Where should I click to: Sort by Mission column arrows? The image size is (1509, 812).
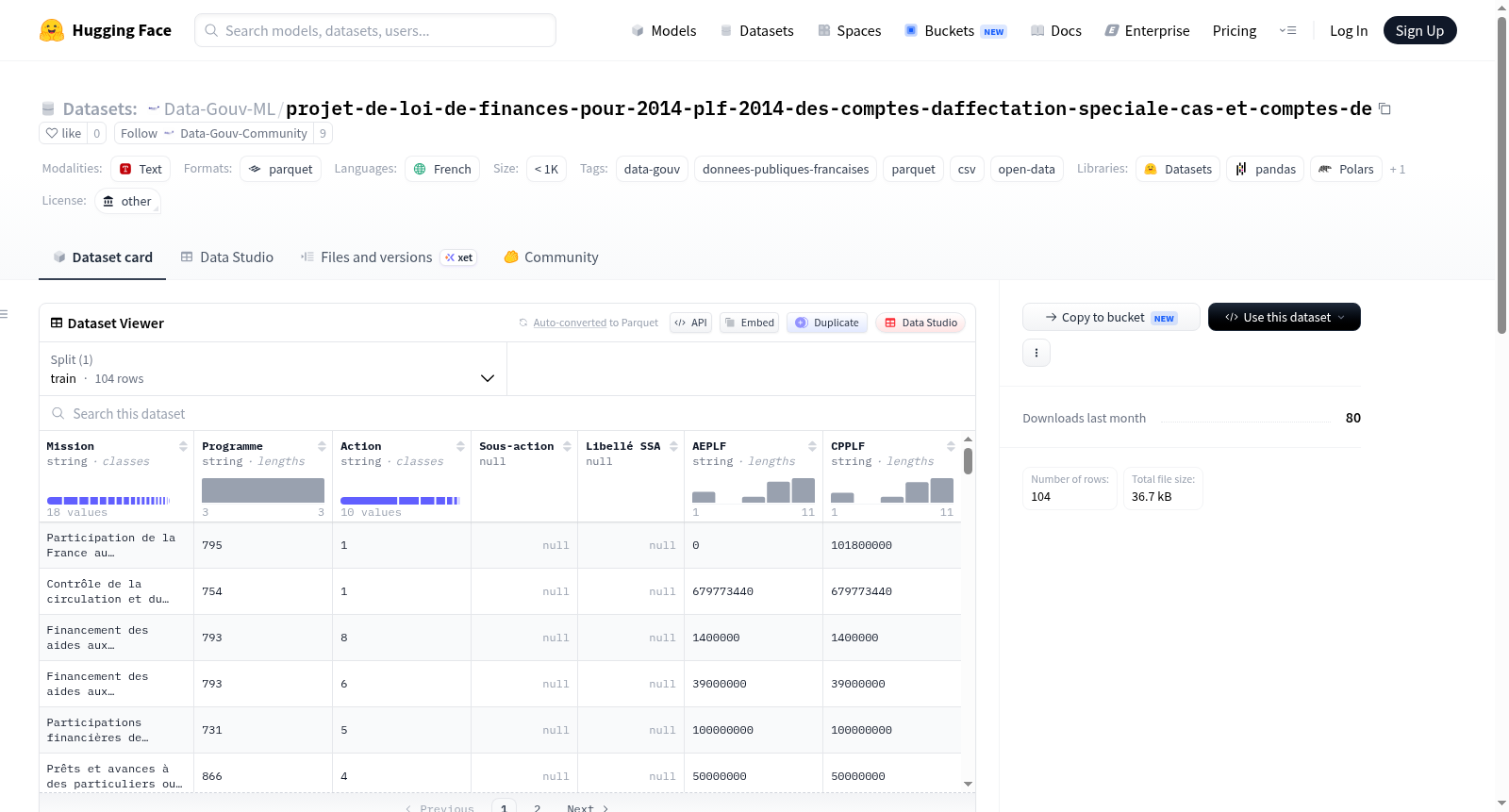point(183,446)
